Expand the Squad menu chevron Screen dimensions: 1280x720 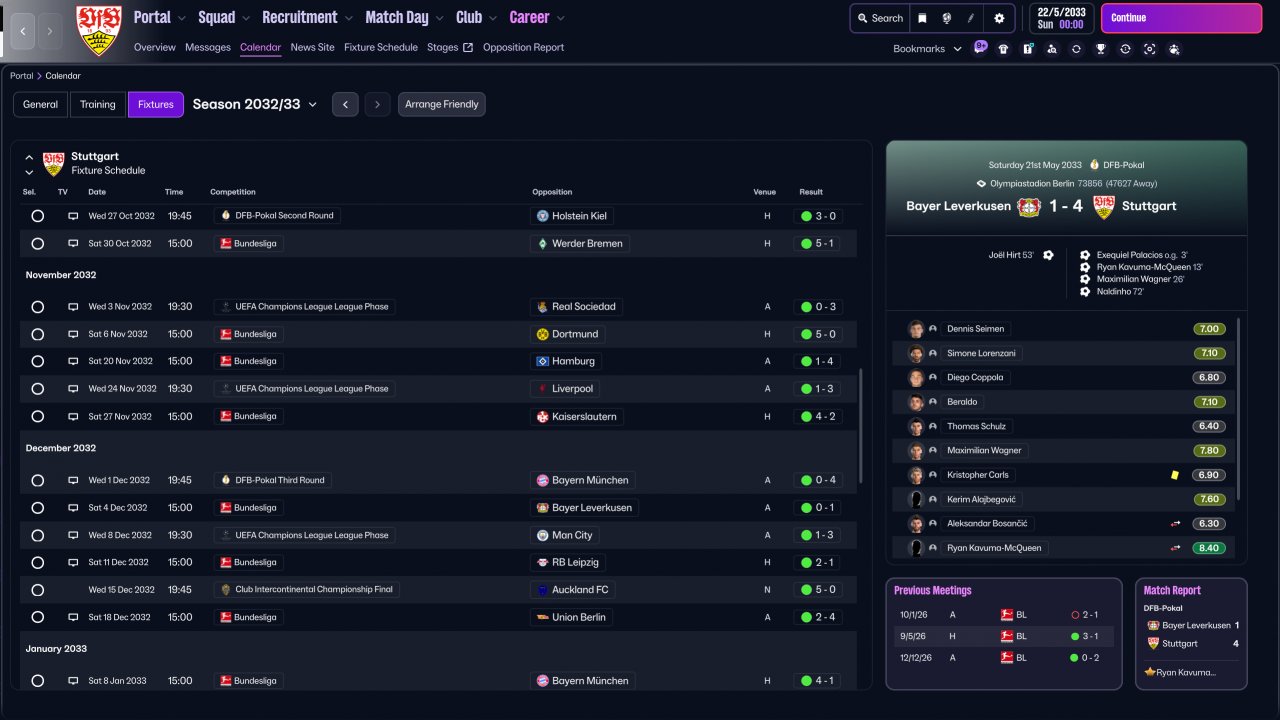245,18
